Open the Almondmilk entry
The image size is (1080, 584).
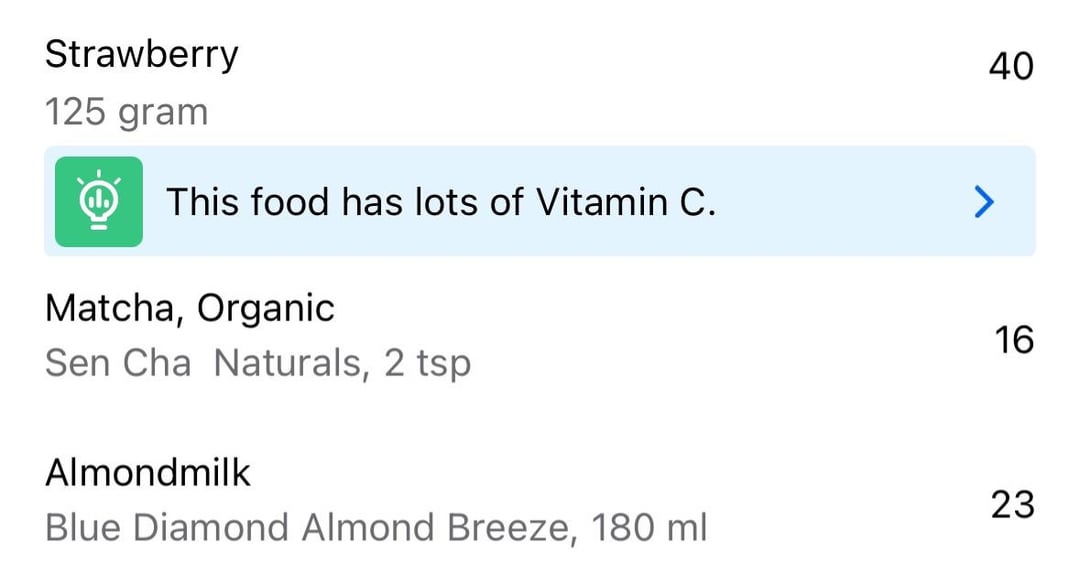pyautogui.click(x=540, y=501)
